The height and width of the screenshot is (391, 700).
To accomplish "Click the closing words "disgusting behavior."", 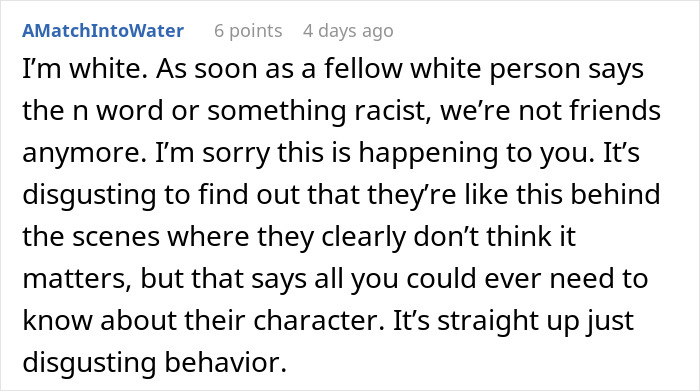I will point(154,363).
